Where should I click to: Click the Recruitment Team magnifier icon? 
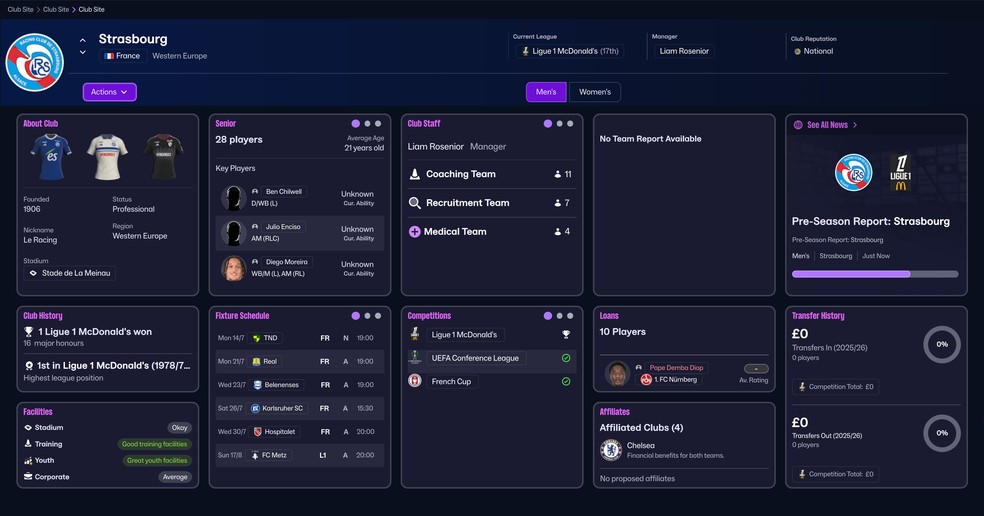414,203
